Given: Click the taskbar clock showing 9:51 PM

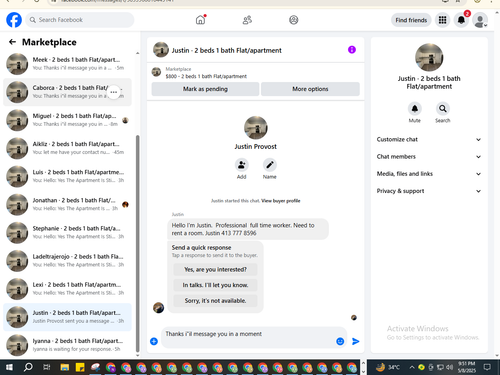Looking at the screenshot, I should 466,367.
